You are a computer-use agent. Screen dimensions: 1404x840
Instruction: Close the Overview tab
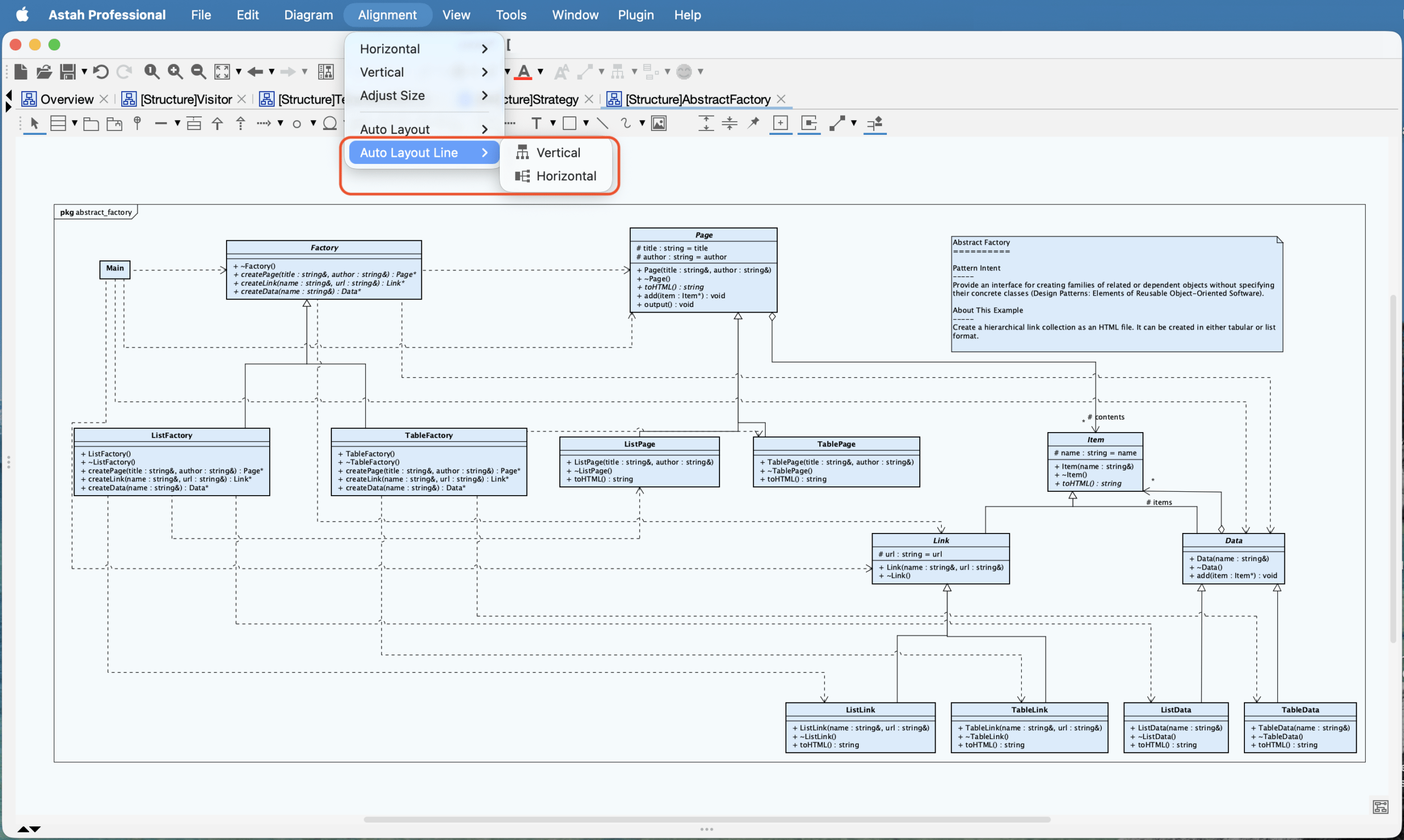click(x=104, y=100)
